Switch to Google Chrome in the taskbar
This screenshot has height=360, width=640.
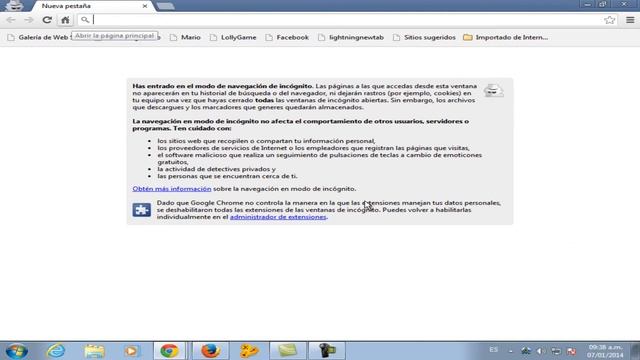(x=169, y=351)
